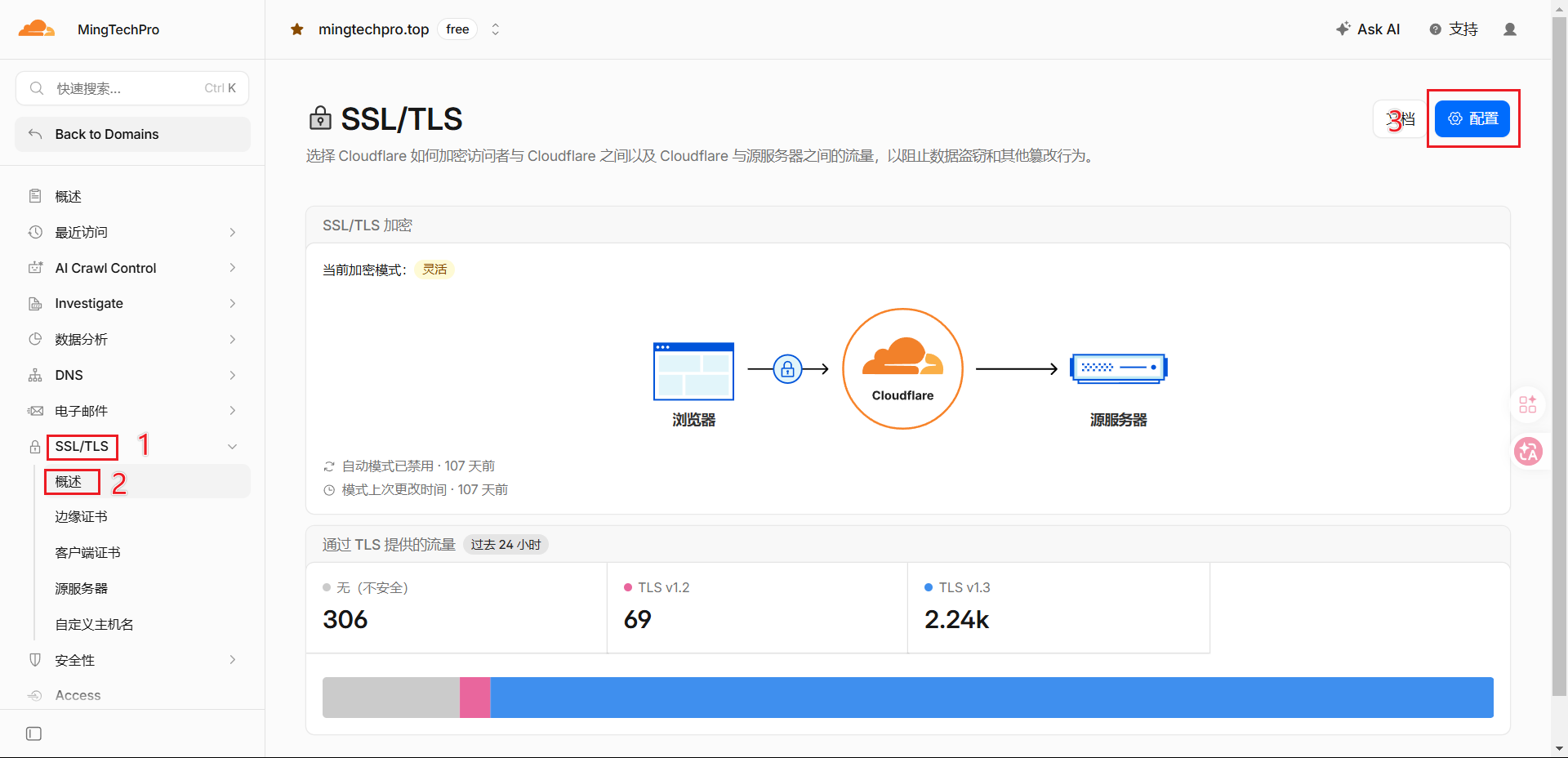
Task: Open the Access menu item
Action: 78,695
